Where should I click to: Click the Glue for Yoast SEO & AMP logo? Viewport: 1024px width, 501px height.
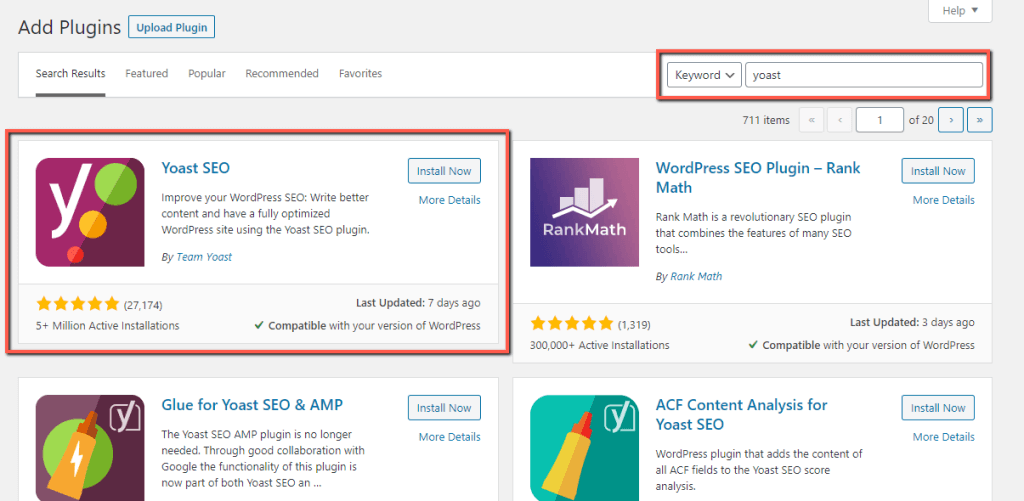90,448
